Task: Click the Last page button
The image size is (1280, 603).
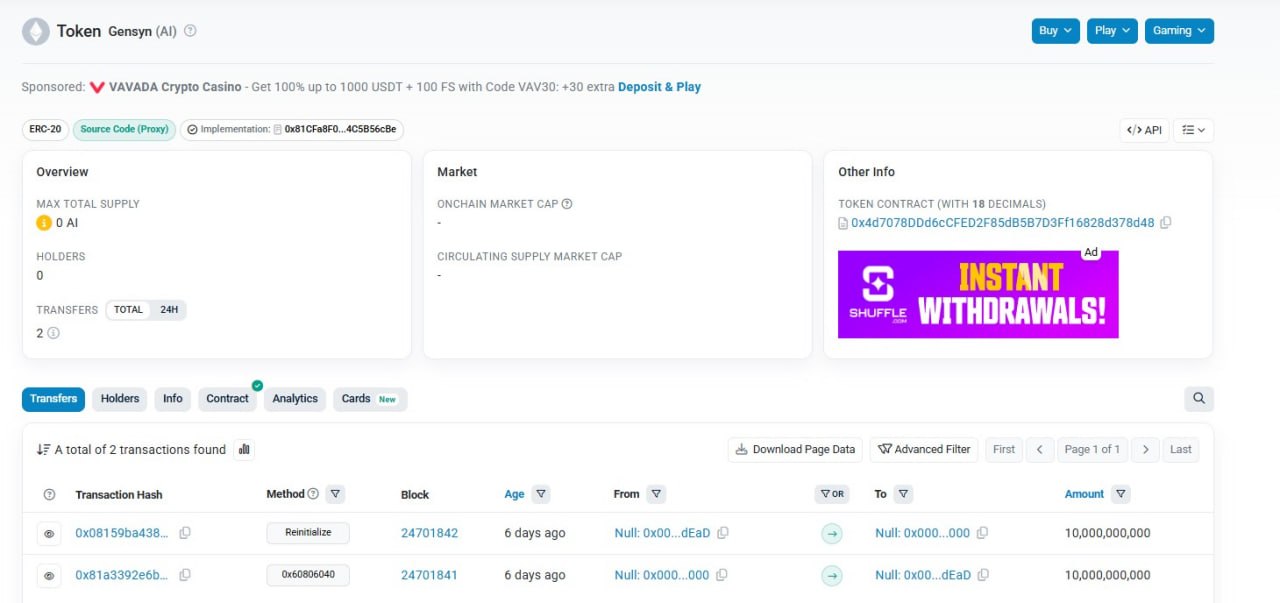Action: pyautogui.click(x=1181, y=450)
